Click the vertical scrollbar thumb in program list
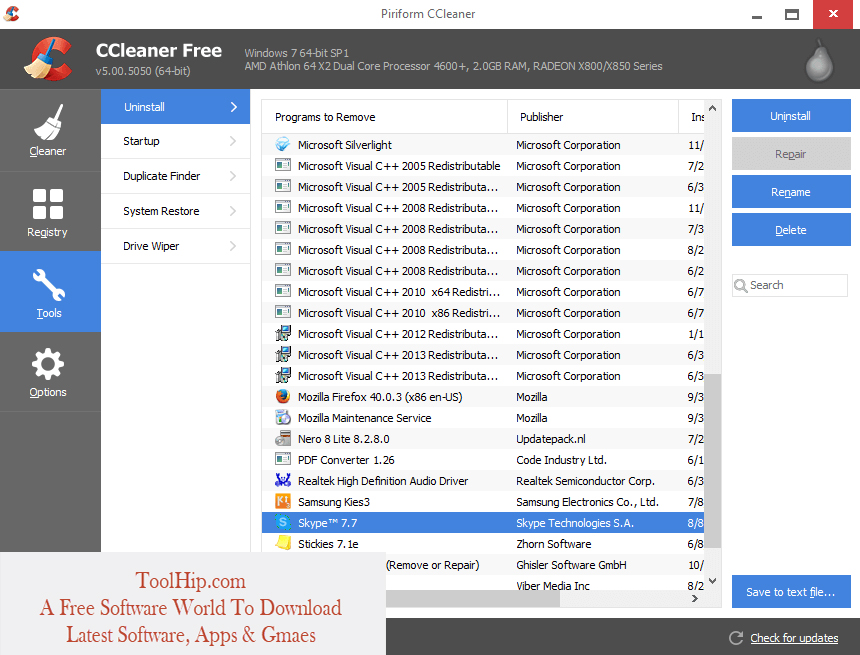The height and width of the screenshot is (655, 860). point(712,461)
